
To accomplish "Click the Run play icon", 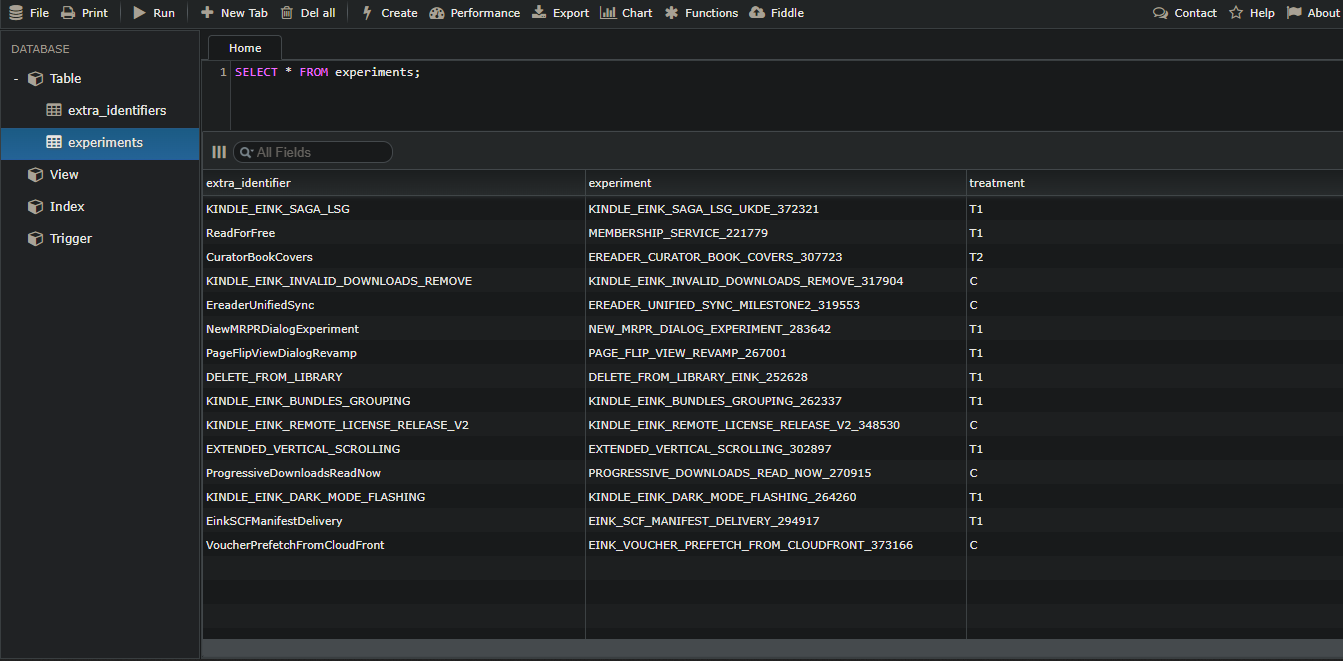I will pos(140,13).
